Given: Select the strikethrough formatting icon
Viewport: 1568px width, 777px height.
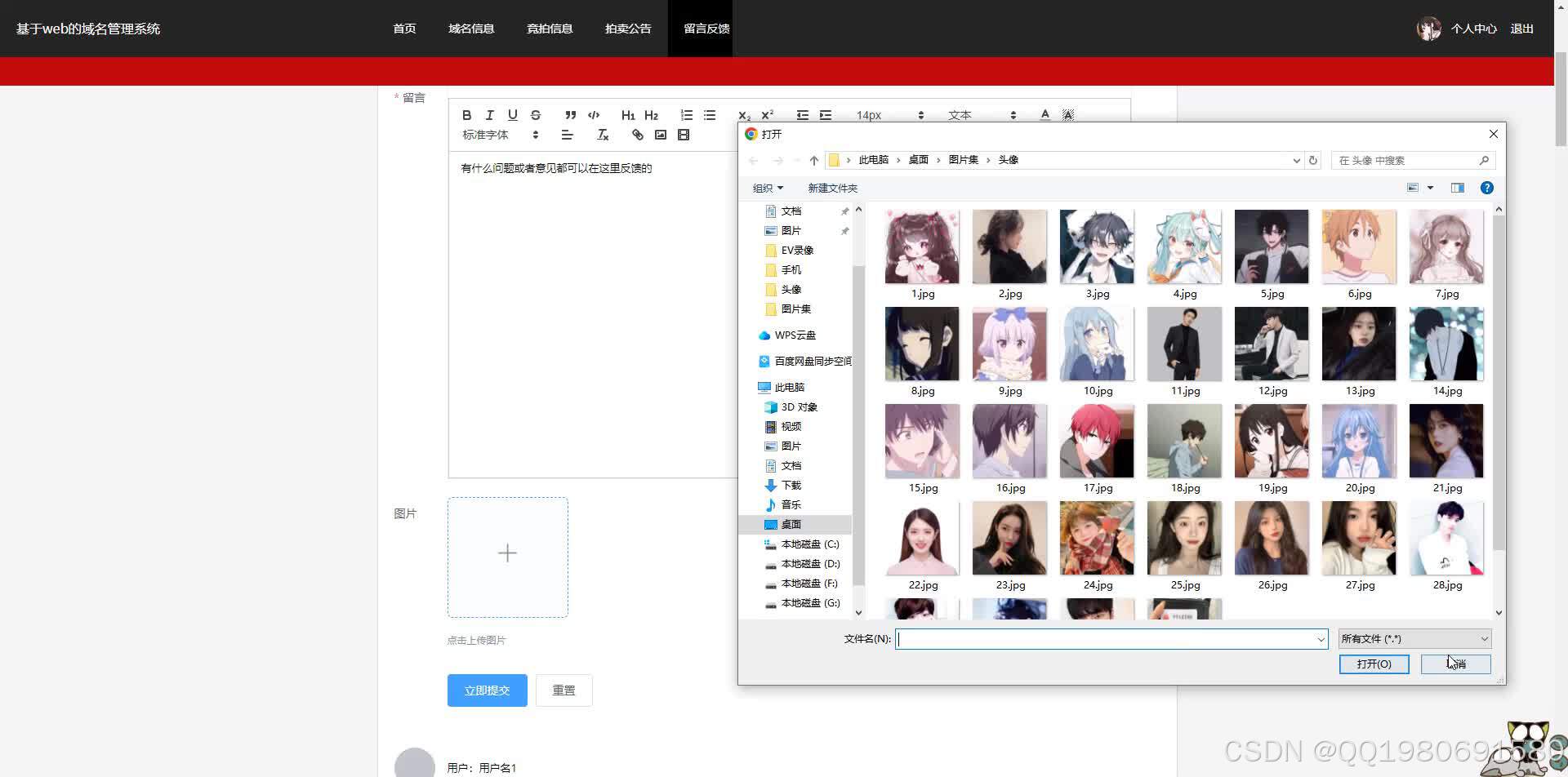Looking at the screenshot, I should tap(536, 115).
